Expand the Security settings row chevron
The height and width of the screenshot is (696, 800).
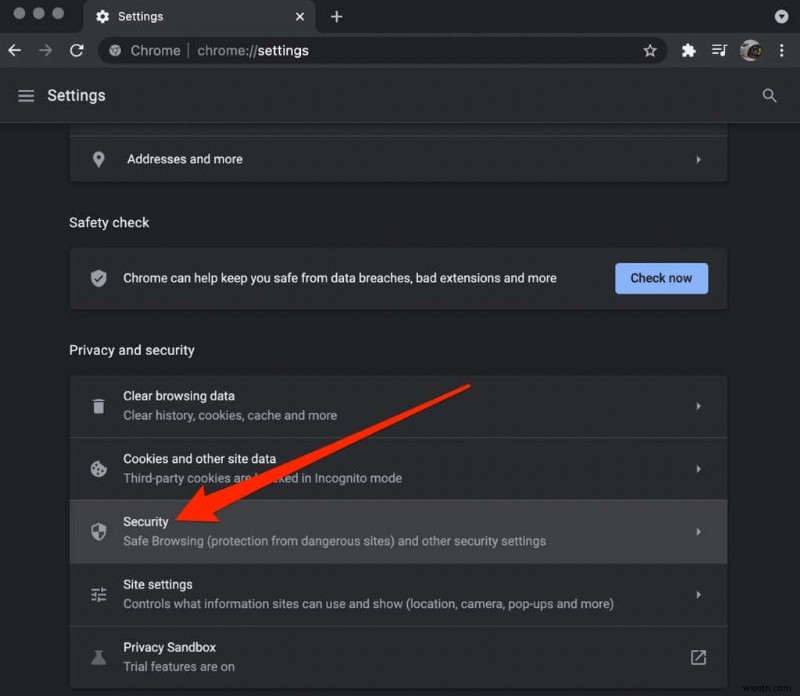(698, 531)
